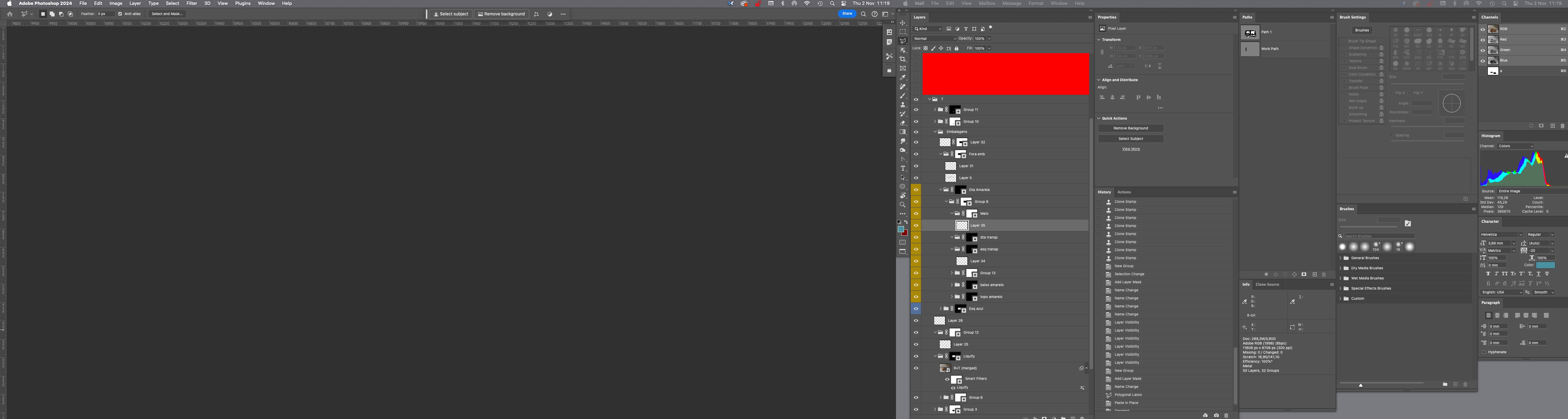1568x419 pixels.
Task: Toggle visibility of the Red channel
Action: coord(1482,39)
